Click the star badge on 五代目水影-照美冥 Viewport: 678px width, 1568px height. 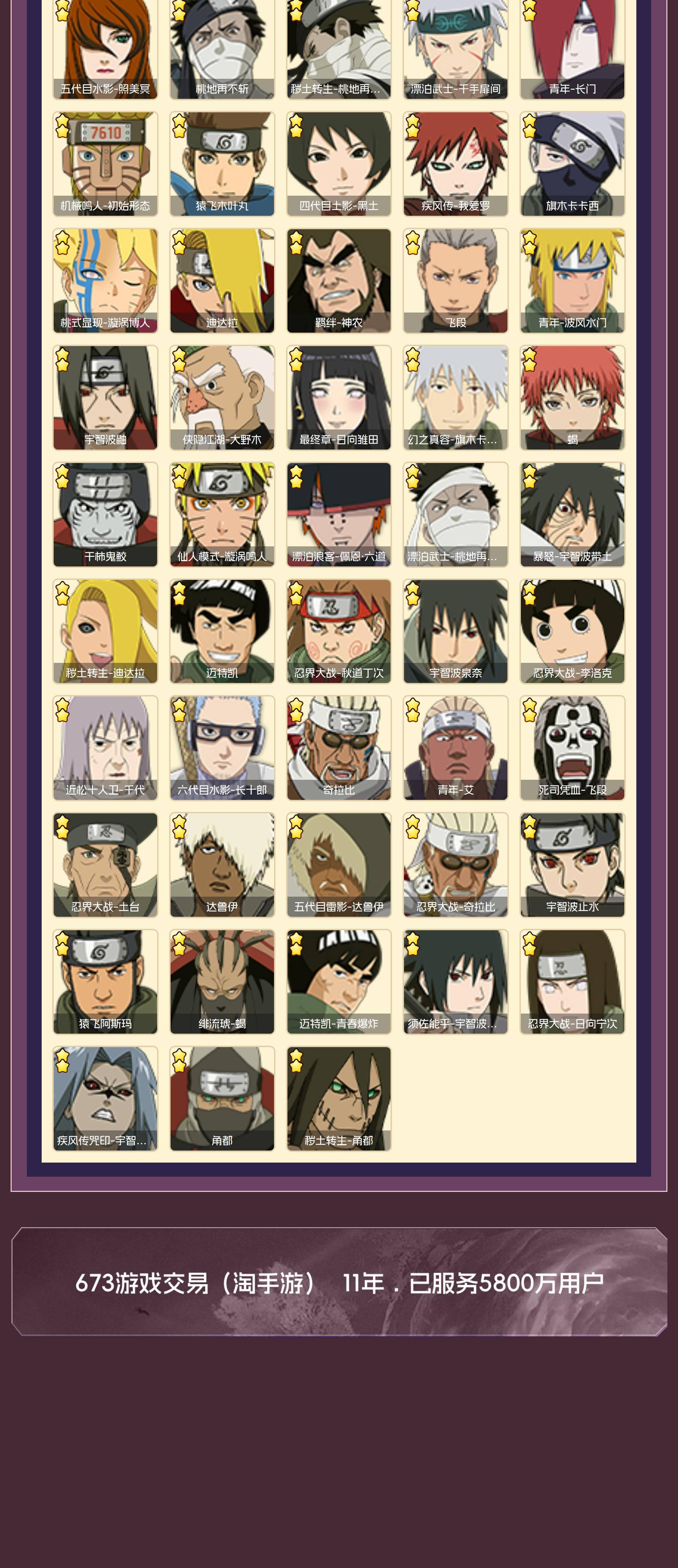coord(62,10)
